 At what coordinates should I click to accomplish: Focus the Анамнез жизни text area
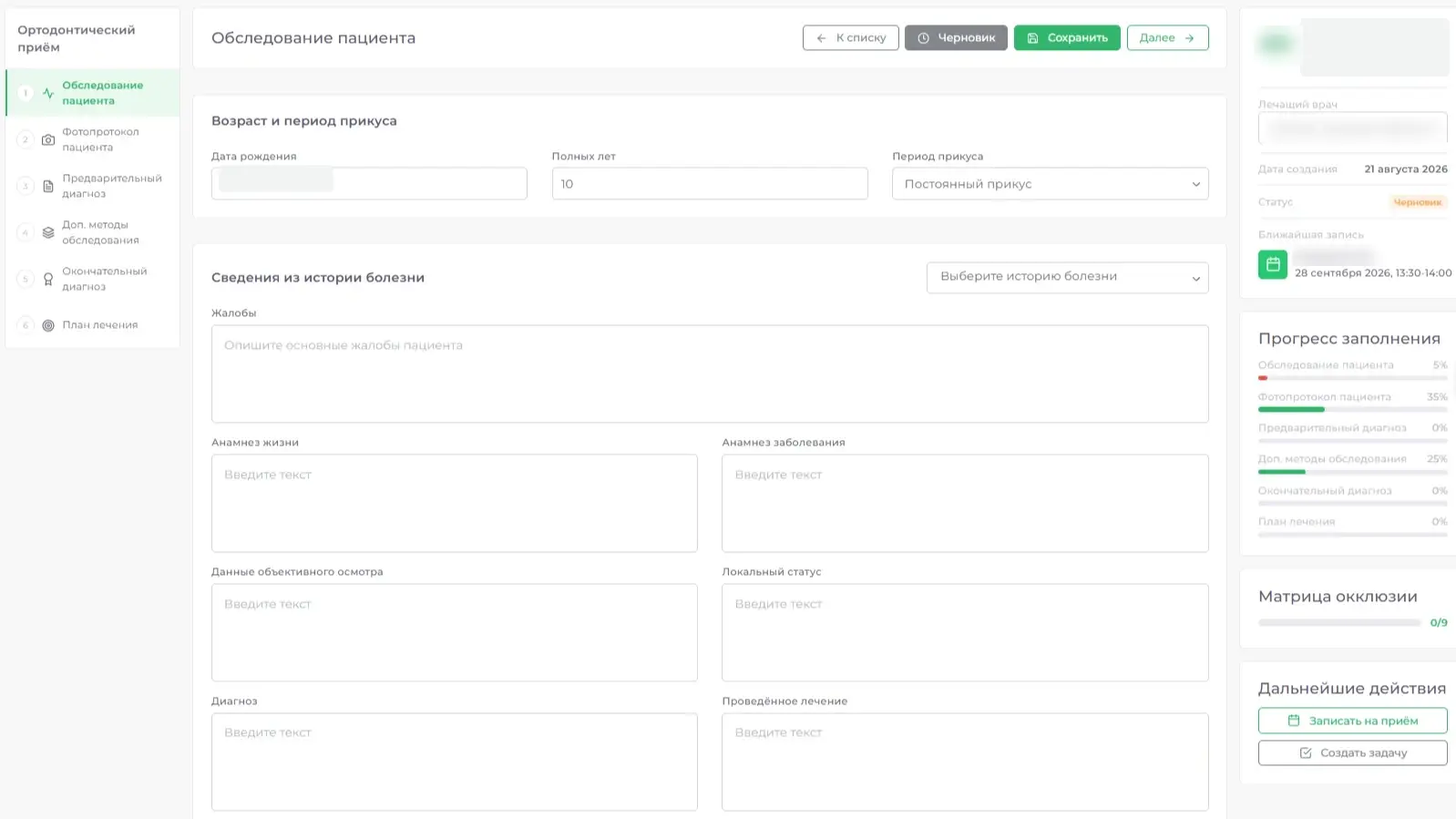(454, 503)
